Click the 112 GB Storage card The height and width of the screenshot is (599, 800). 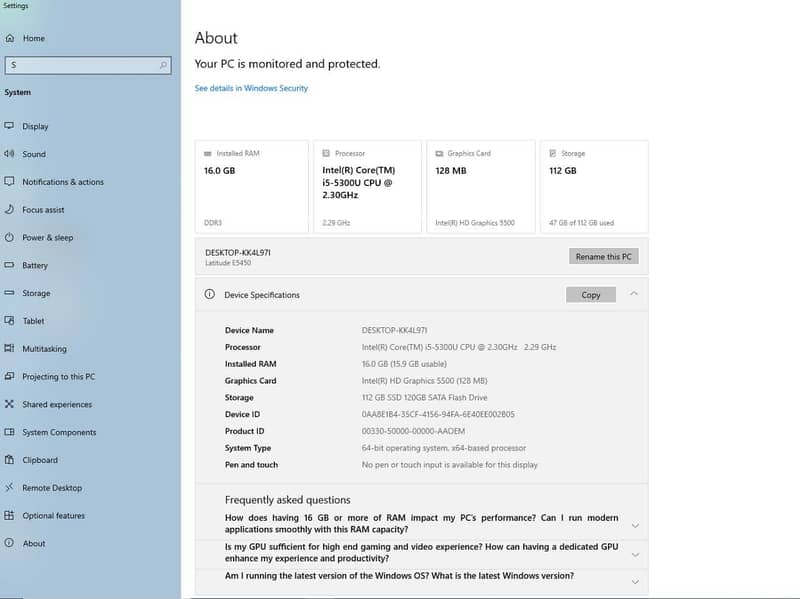click(594, 187)
